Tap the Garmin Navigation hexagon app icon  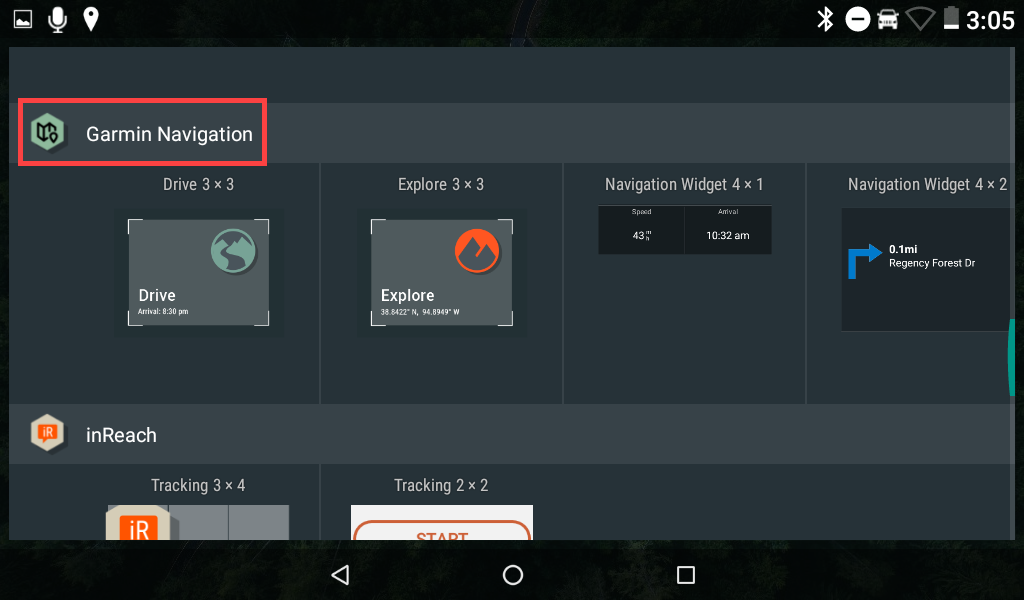[x=48, y=133]
